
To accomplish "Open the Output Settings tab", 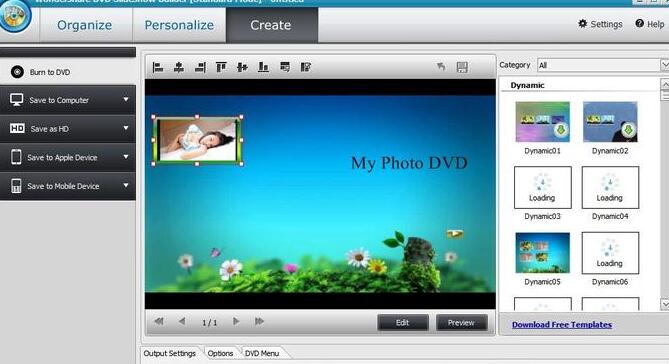I will point(169,353).
